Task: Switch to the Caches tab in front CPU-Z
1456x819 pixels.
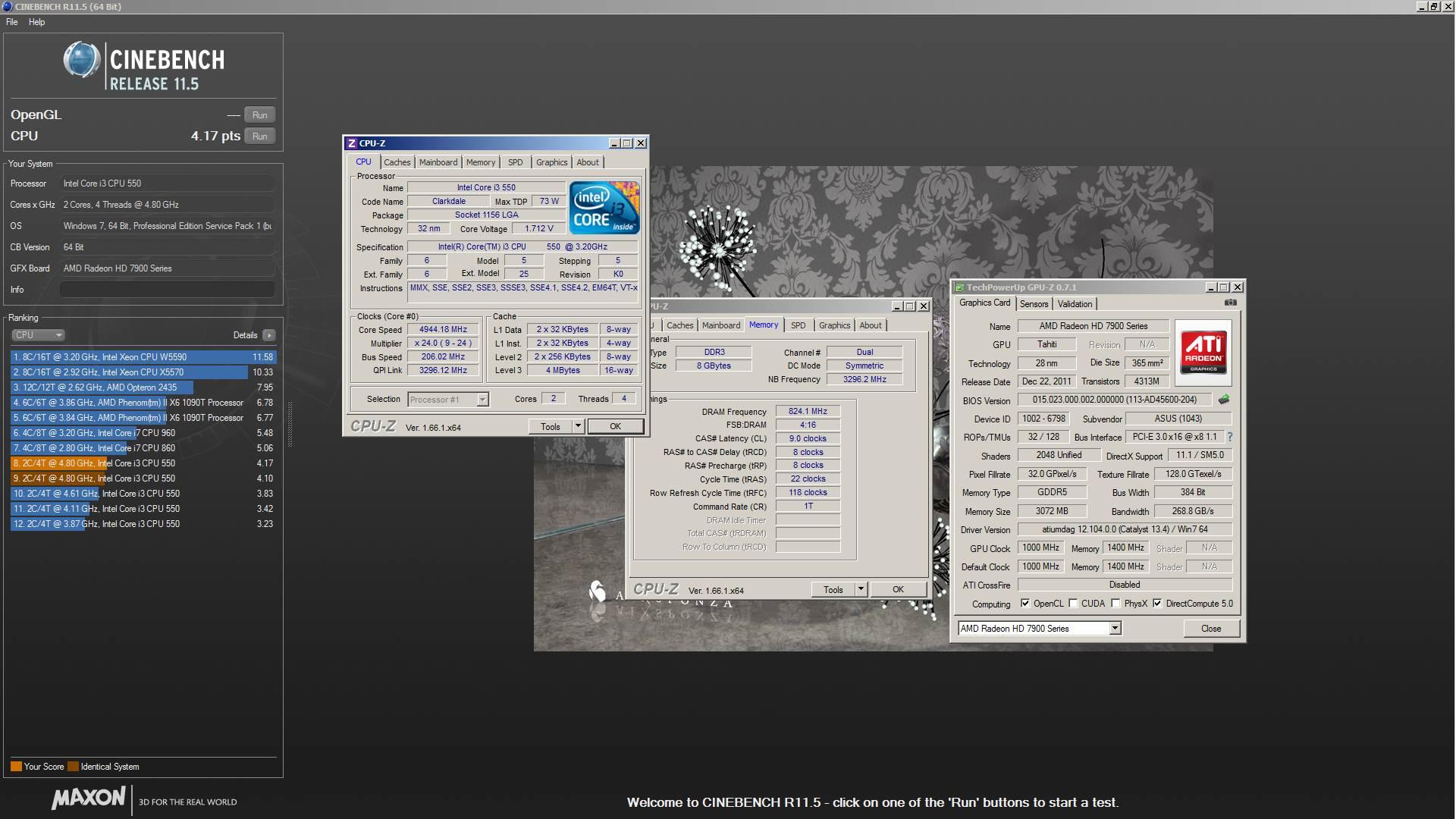Action: (397, 162)
